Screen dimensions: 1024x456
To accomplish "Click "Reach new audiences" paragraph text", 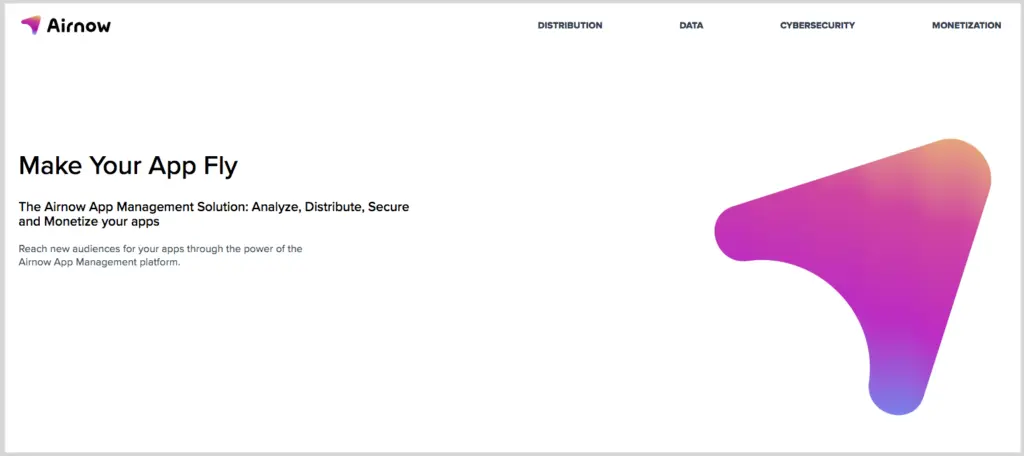I will click(x=80, y=248).
